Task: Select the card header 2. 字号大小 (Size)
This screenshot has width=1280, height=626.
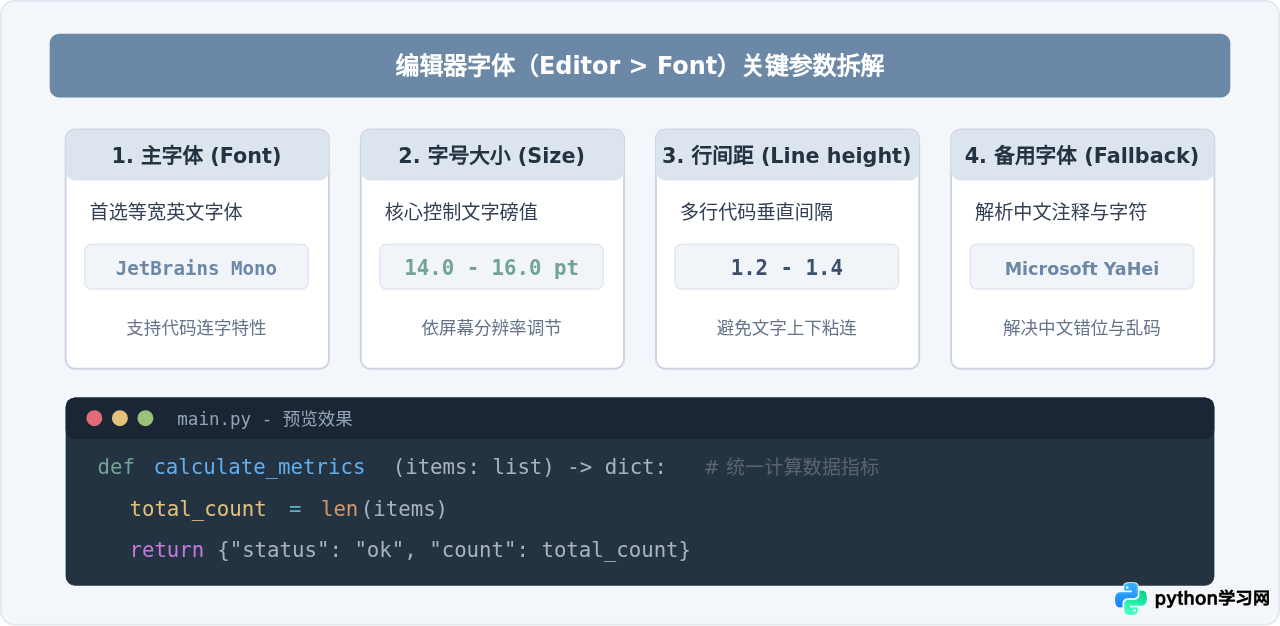Action: (x=492, y=155)
